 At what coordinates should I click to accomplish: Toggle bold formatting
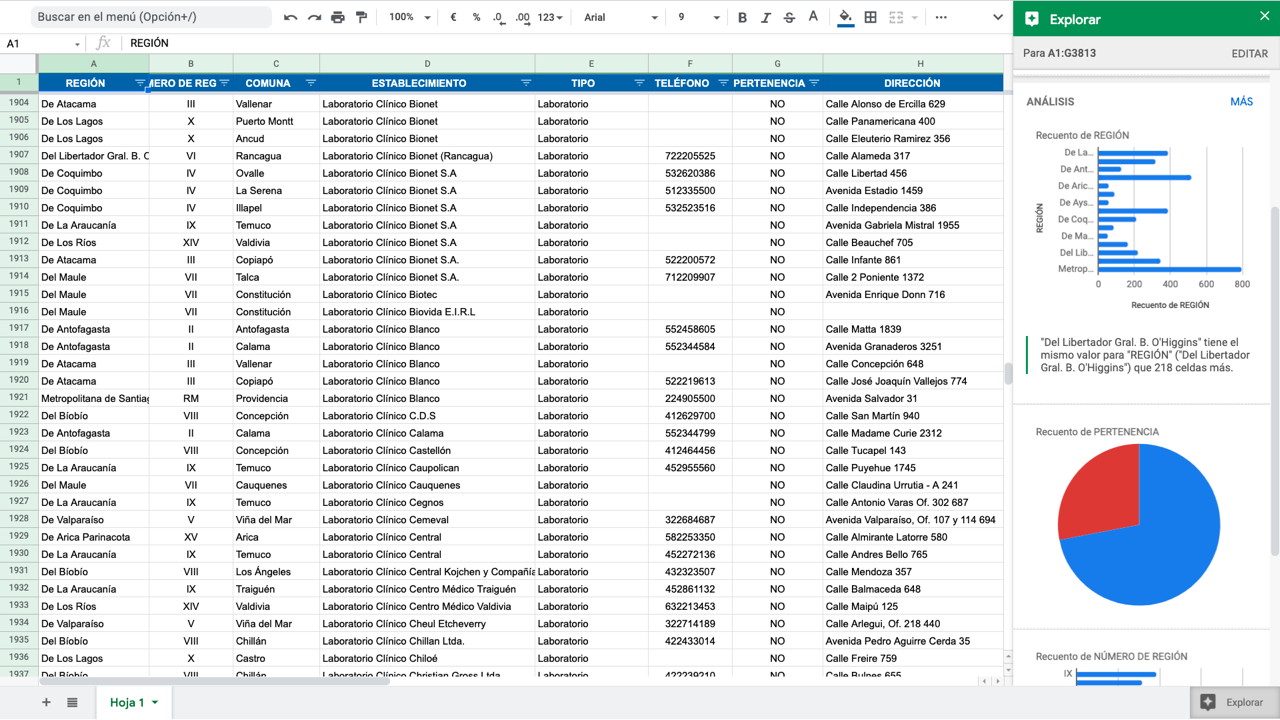point(742,17)
